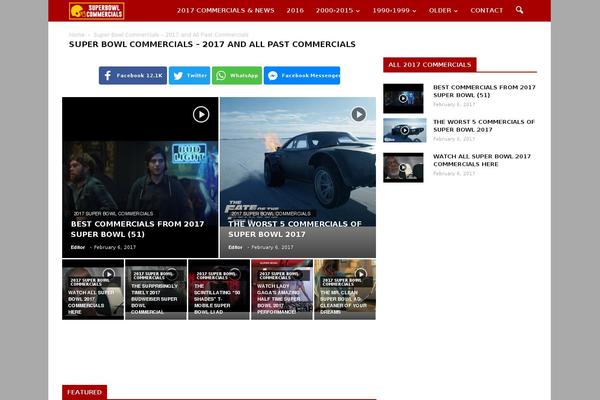Open the Contact menu item

tap(487, 10)
